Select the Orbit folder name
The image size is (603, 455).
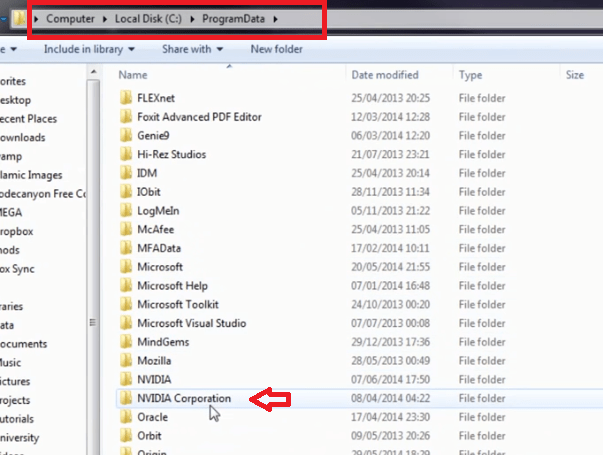[149, 436]
